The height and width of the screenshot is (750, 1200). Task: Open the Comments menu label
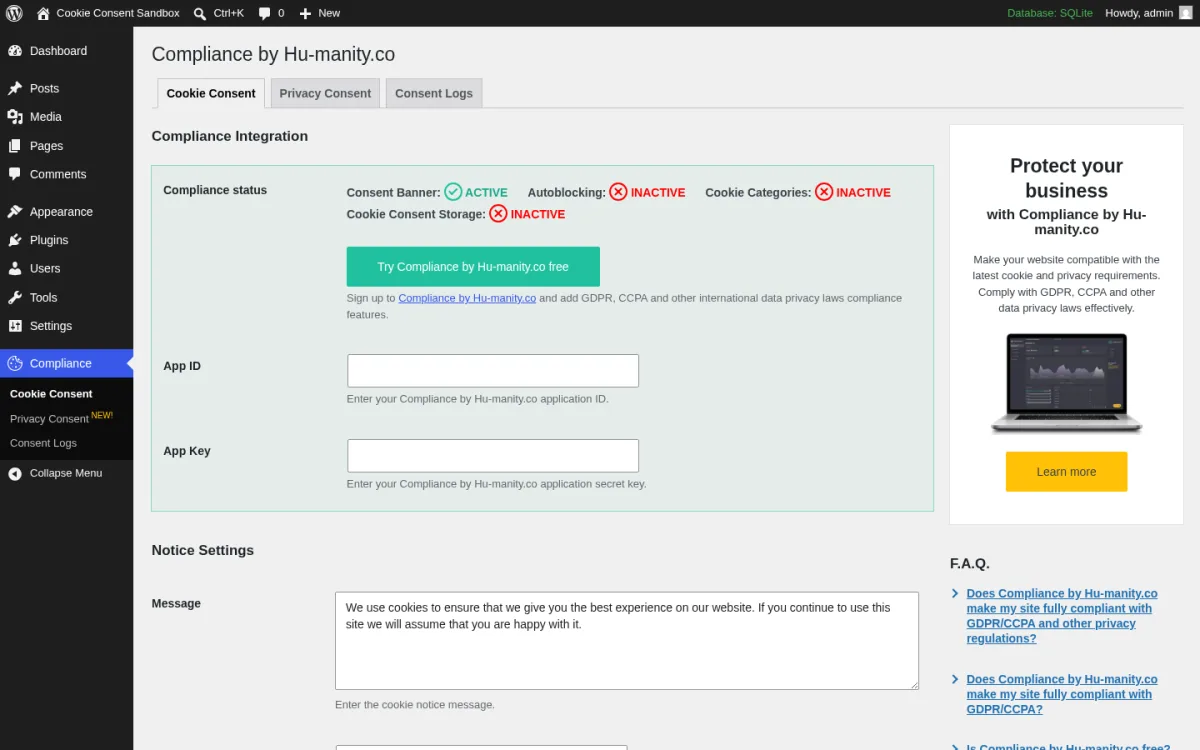click(x=58, y=174)
